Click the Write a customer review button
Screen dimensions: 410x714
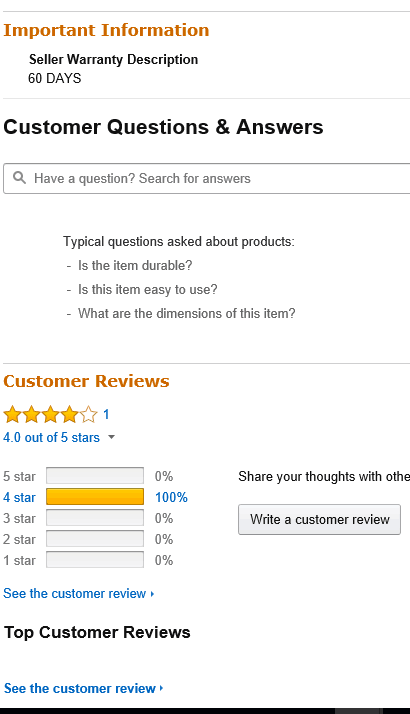[x=319, y=520]
